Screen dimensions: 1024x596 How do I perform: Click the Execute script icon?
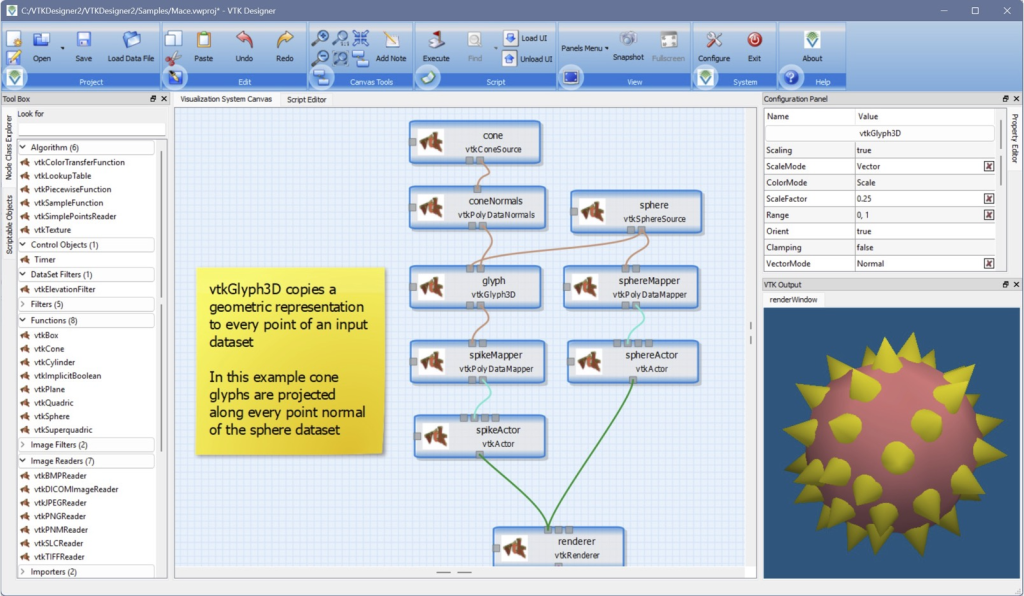[x=436, y=41]
